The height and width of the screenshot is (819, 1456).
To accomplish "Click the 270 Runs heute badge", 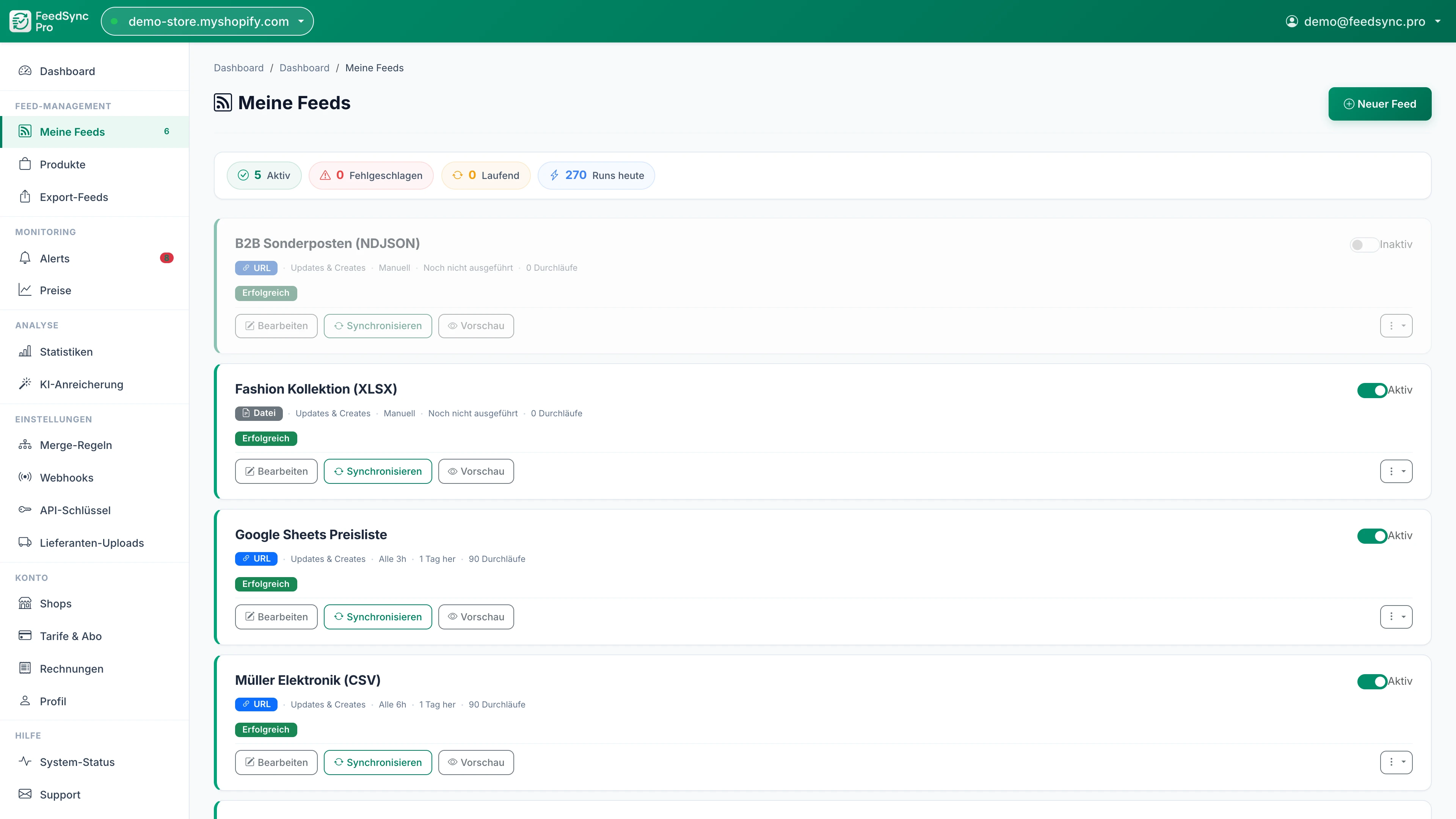I will (596, 175).
